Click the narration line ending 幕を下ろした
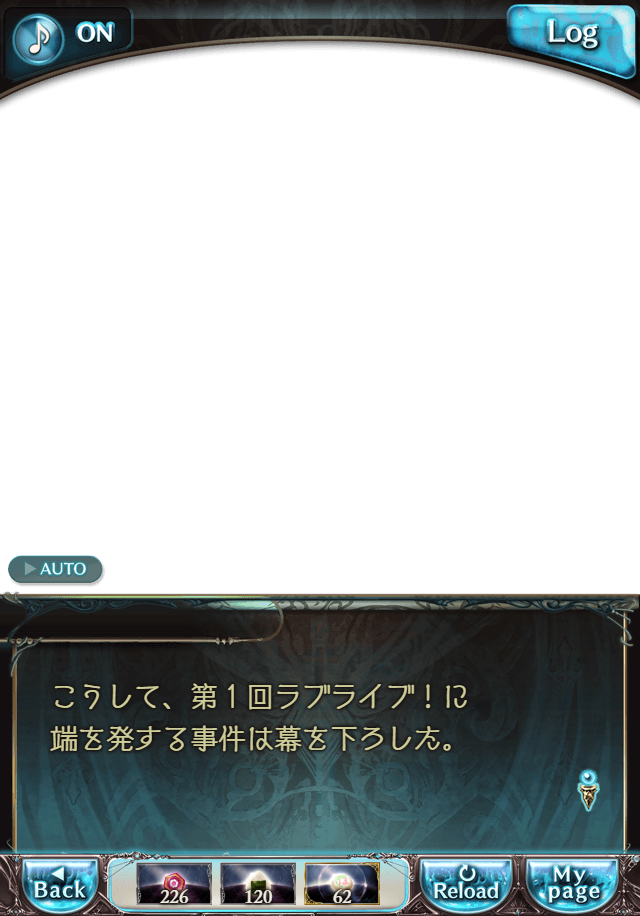Image resolution: width=640 pixels, height=916 pixels. click(x=252, y=739)
